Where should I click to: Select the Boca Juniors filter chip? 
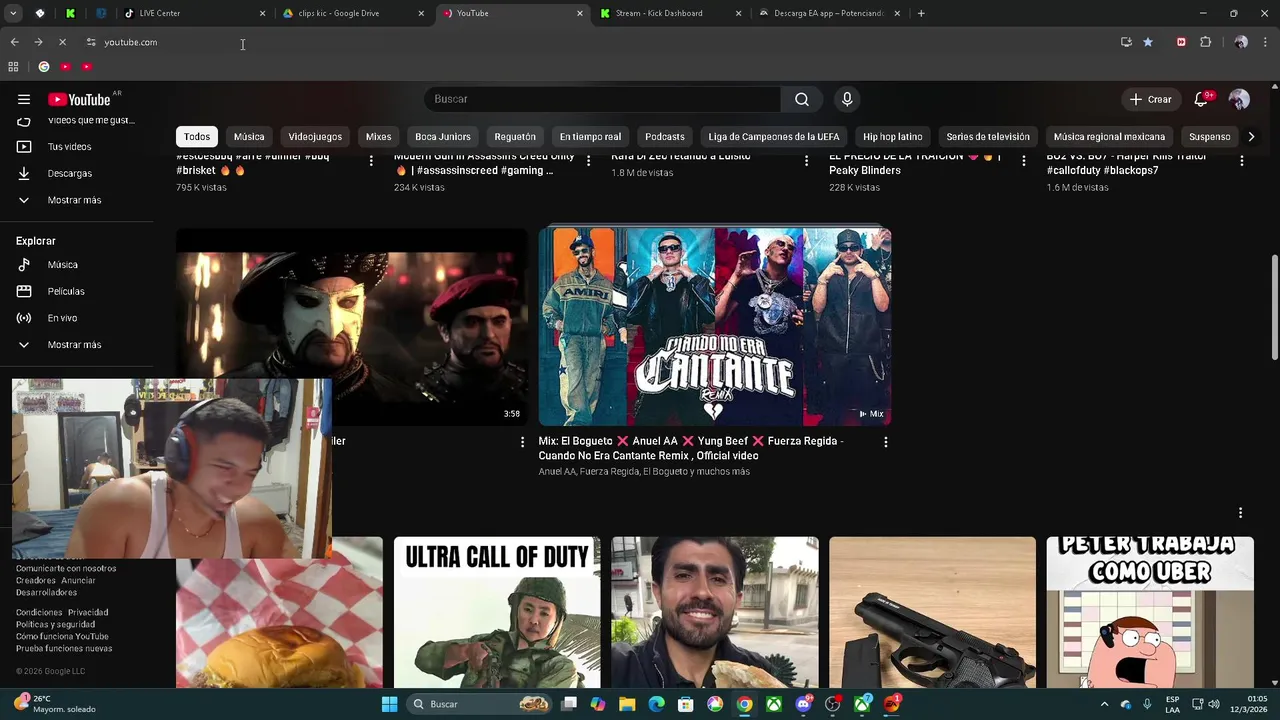(x=443, y=136)
